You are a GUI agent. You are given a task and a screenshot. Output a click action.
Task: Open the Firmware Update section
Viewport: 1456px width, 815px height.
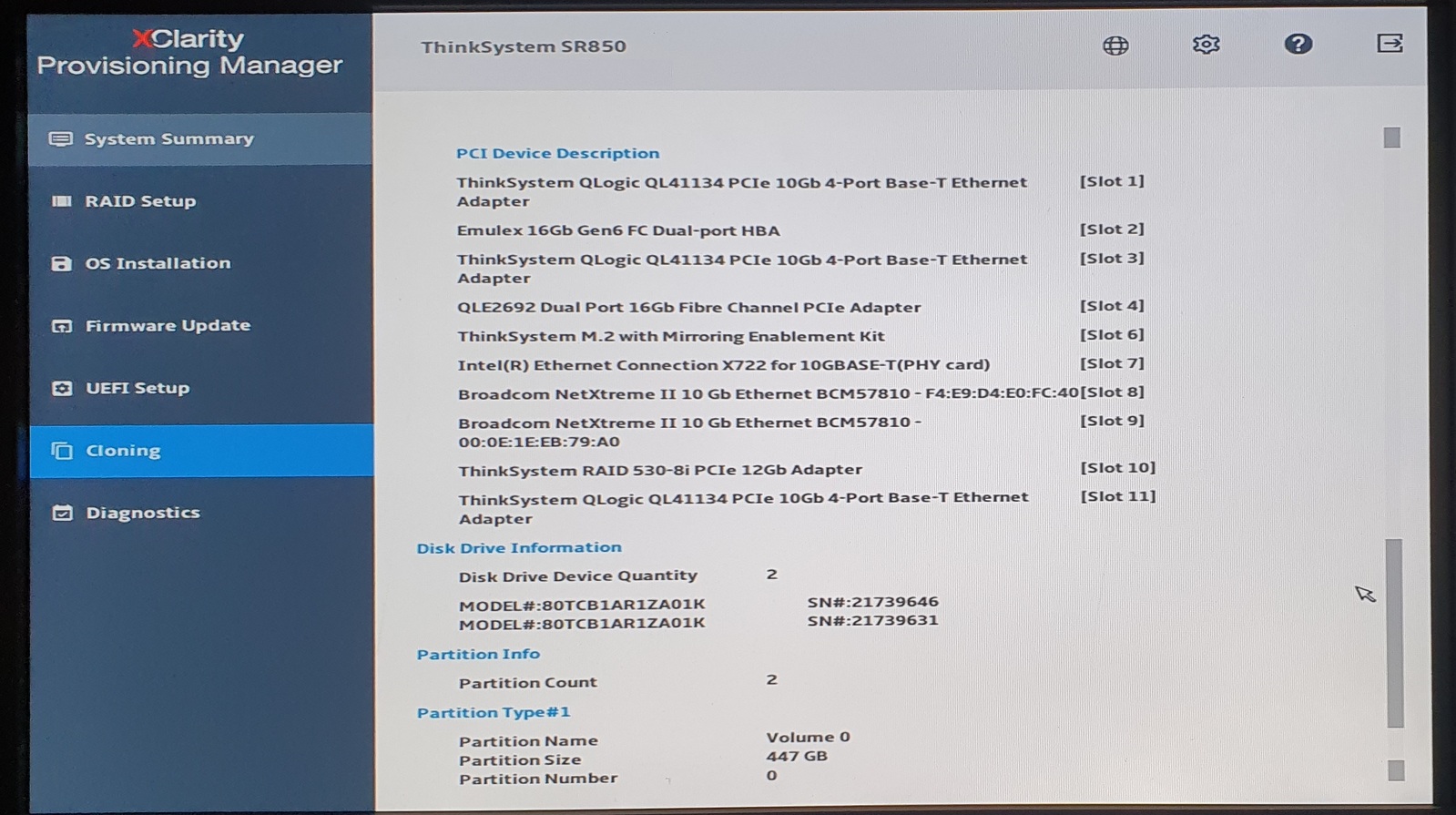click(200, 326)
